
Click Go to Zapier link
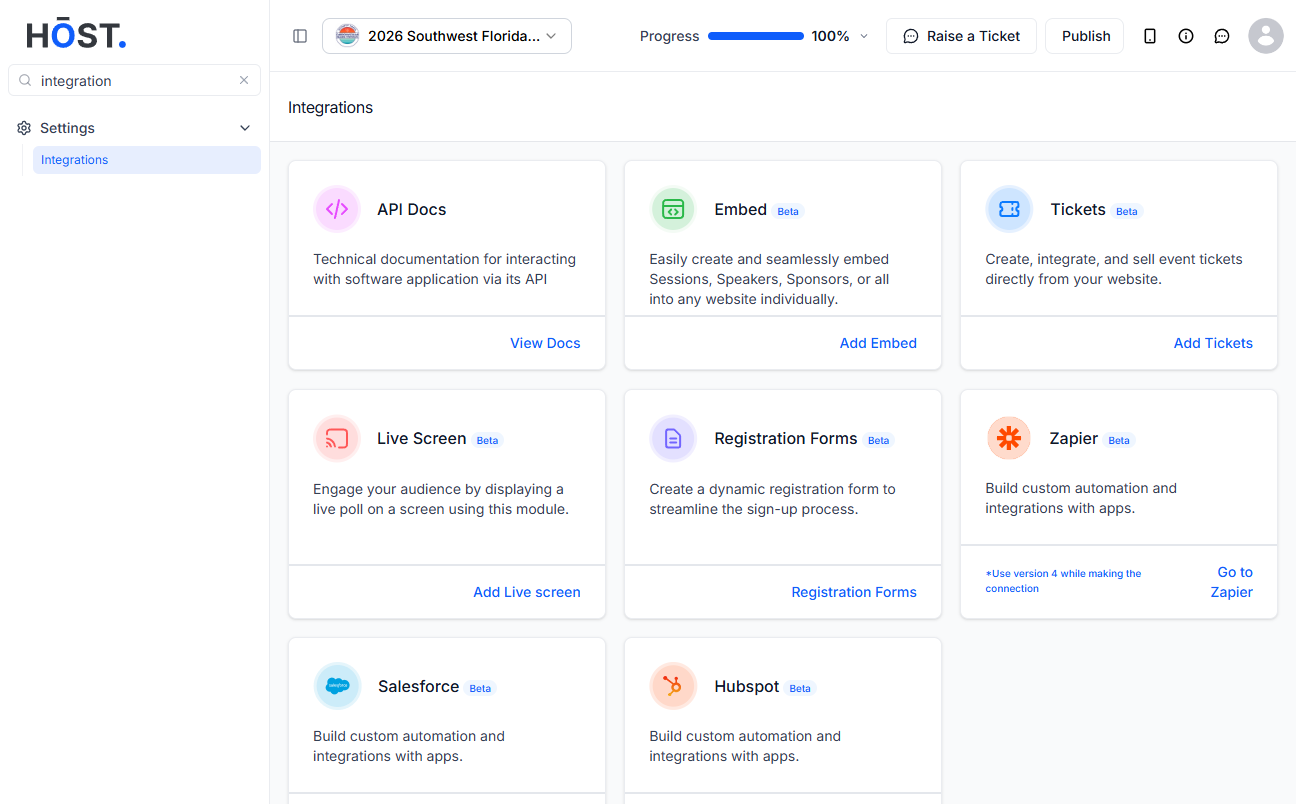point(1232,582)
